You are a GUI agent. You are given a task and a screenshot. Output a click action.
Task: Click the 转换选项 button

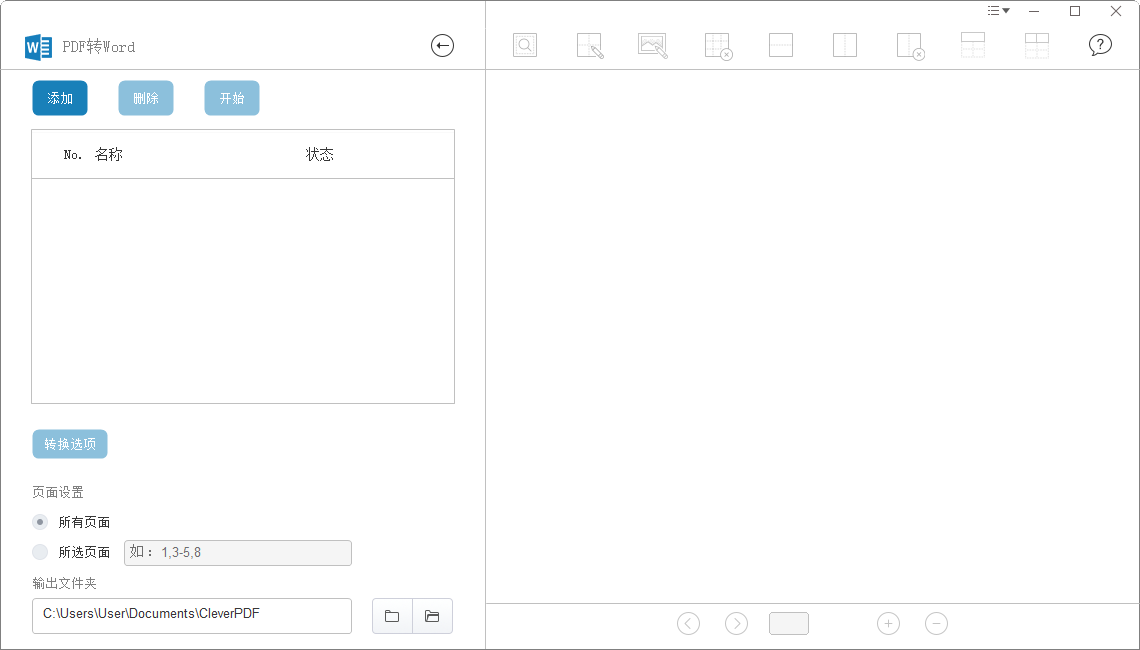point(69,444)
